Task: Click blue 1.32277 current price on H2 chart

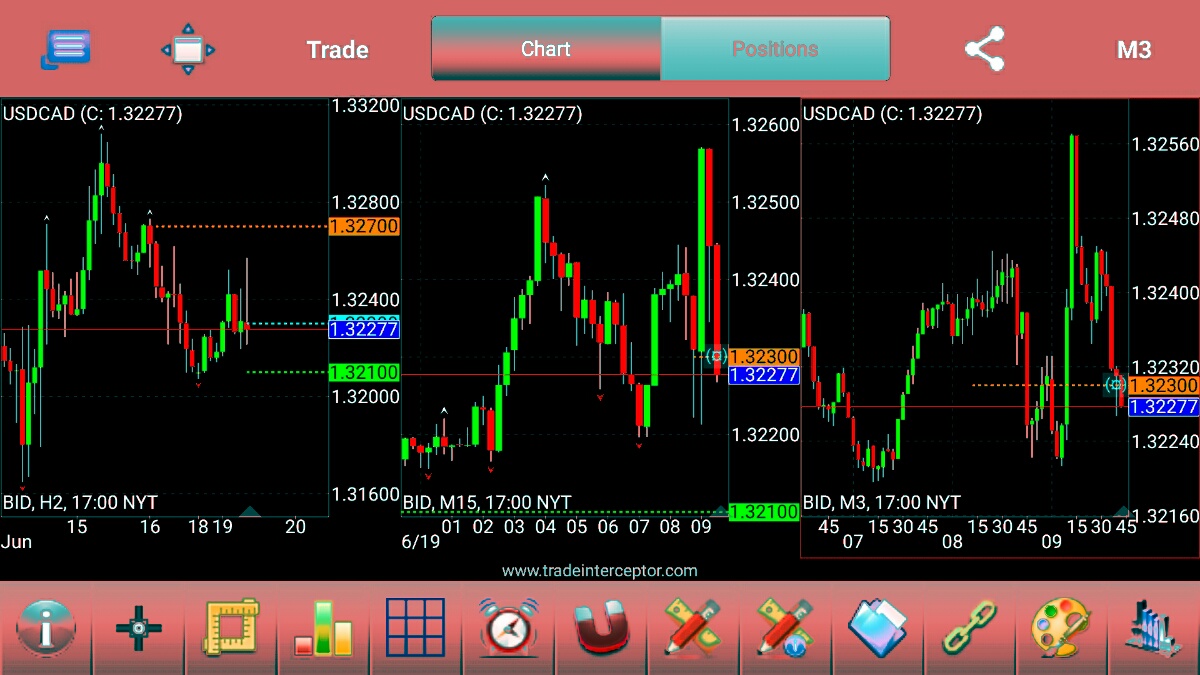Action: [x=364, y=329]
